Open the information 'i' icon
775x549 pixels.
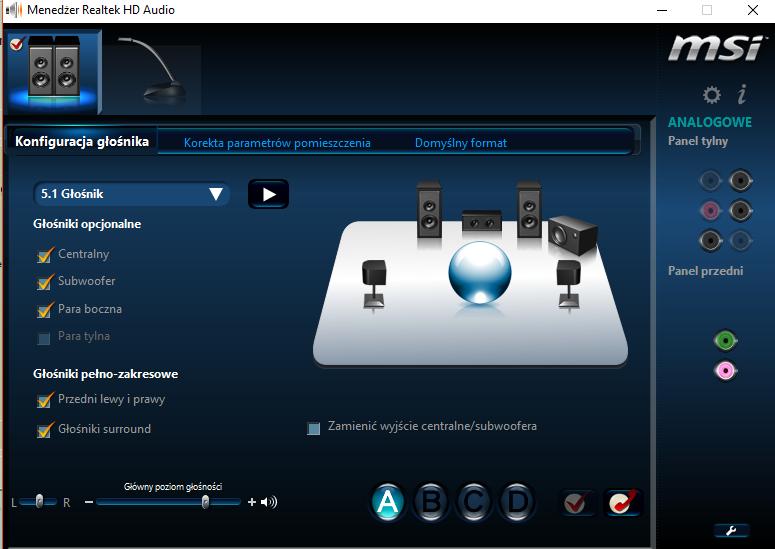(742, 94)
